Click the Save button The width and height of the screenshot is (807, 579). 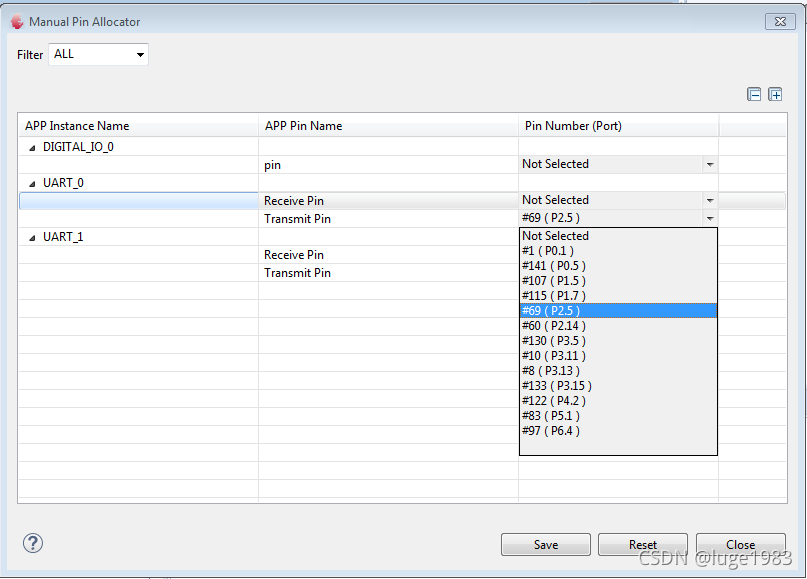point(546,545)
